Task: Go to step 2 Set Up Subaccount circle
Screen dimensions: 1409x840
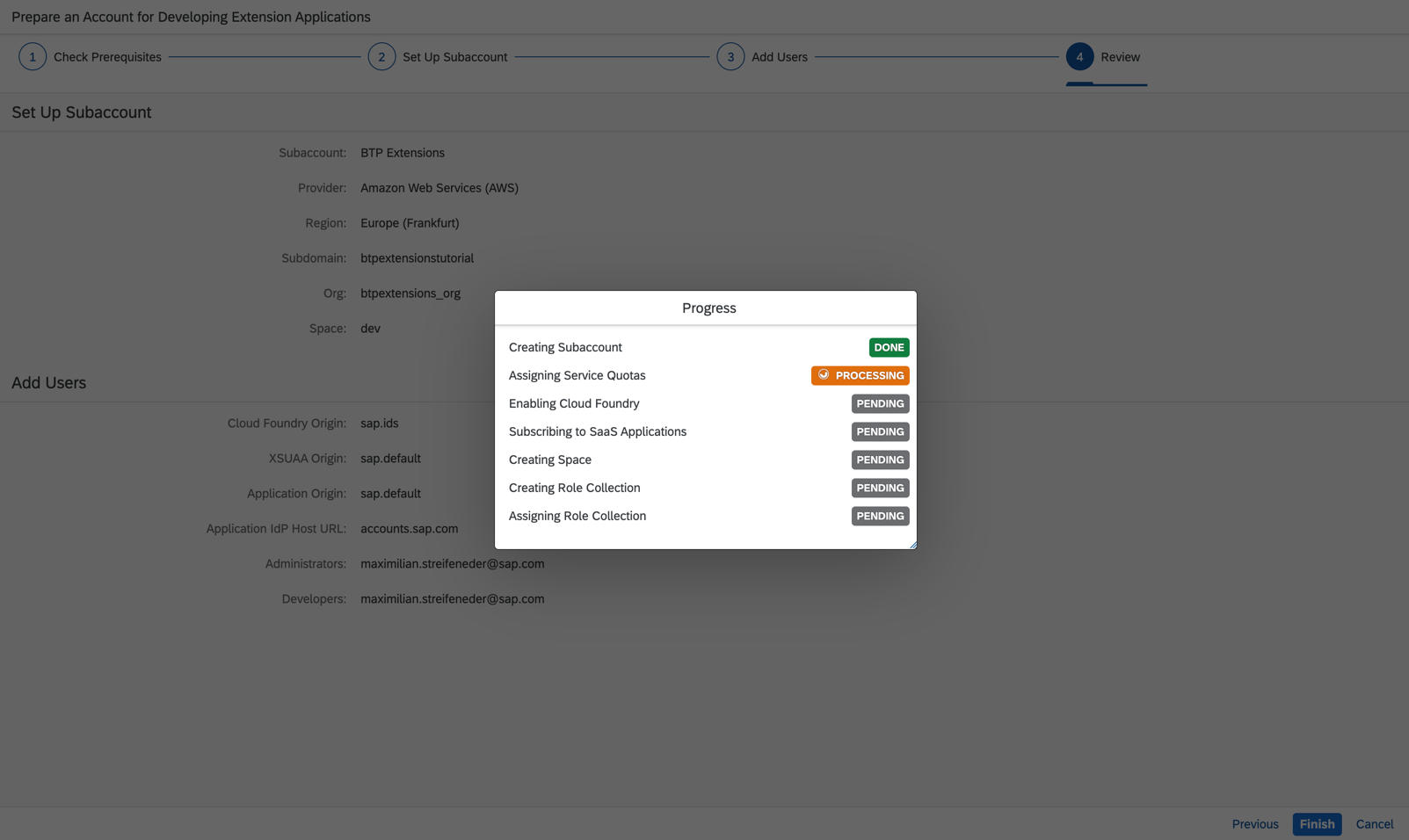Action: (381, 57)
